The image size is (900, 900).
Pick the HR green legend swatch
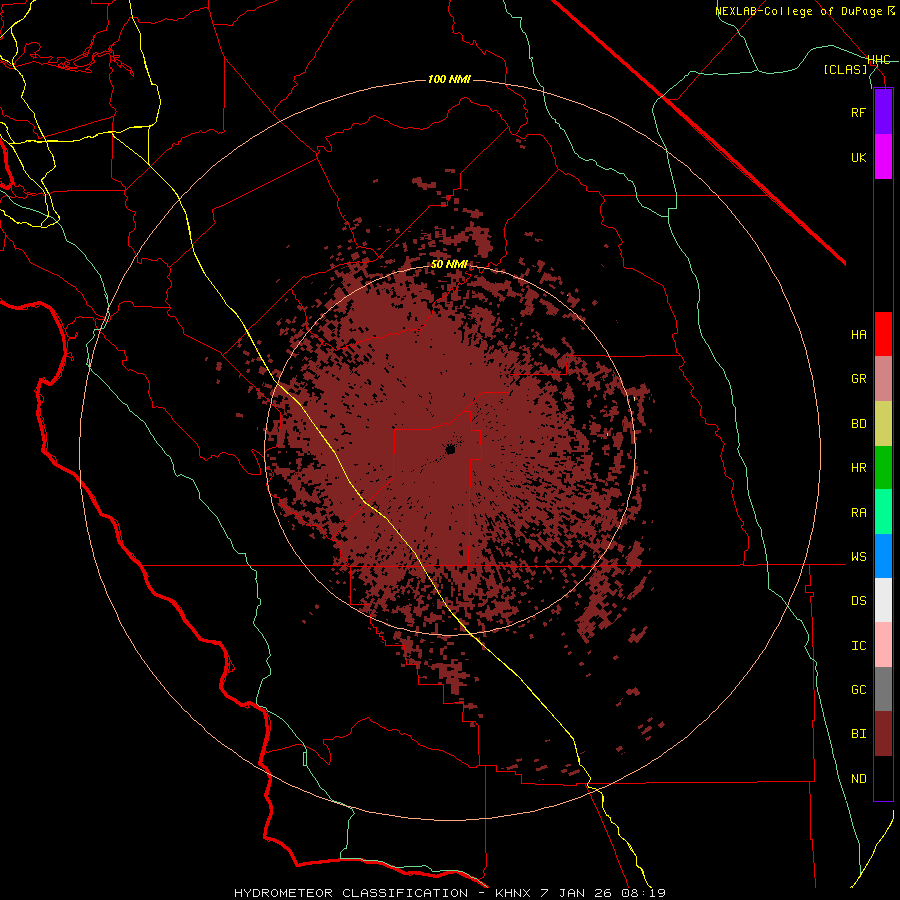tap(883, 468)
